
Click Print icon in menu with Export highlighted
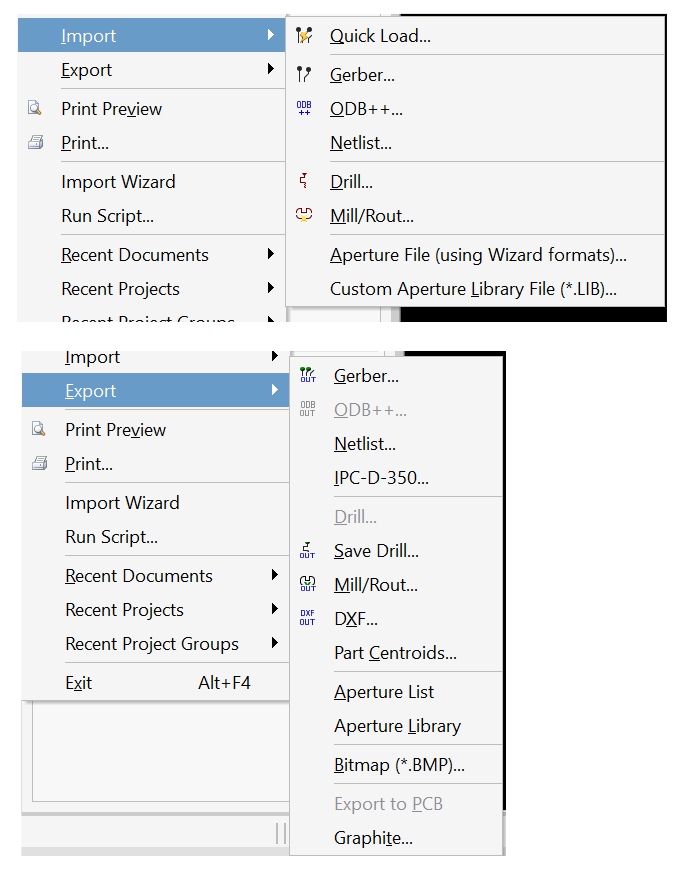40,463
